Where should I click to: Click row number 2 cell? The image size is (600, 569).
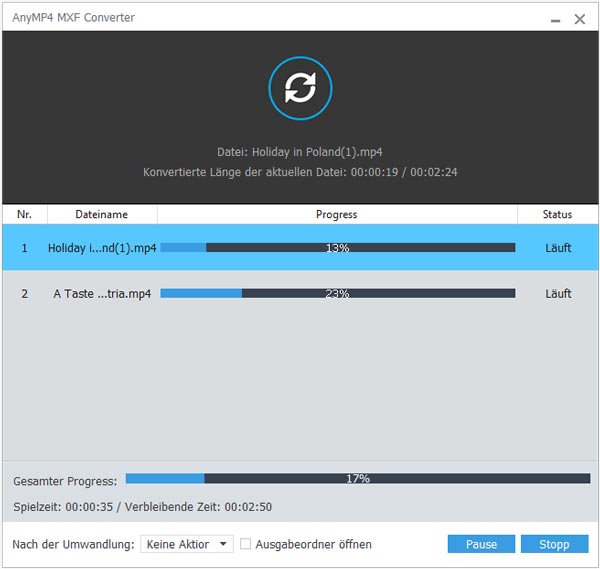pyautogui.click(x=24, y=294)
